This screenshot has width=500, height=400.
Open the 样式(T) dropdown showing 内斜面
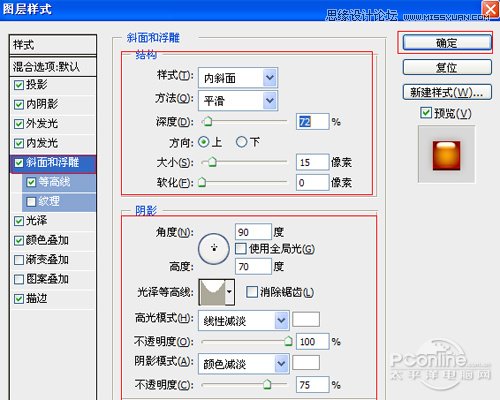point(238,78)
